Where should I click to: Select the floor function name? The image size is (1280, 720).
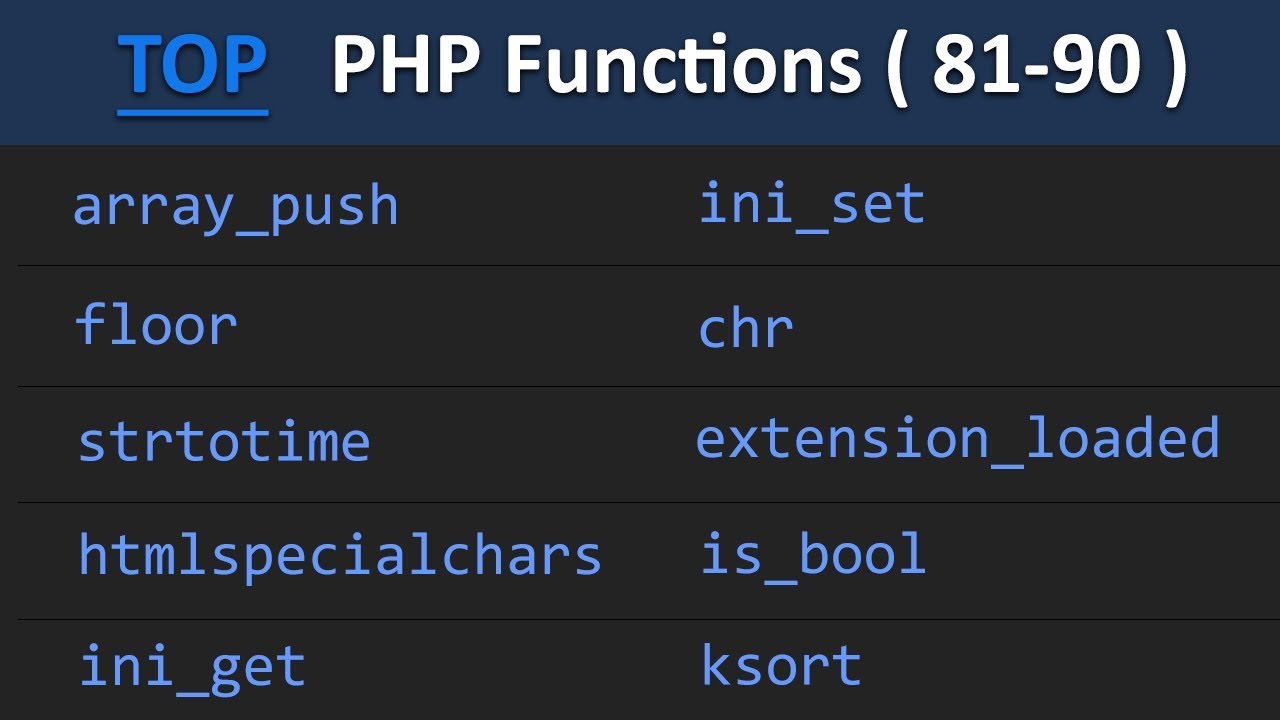coord(156,325)
